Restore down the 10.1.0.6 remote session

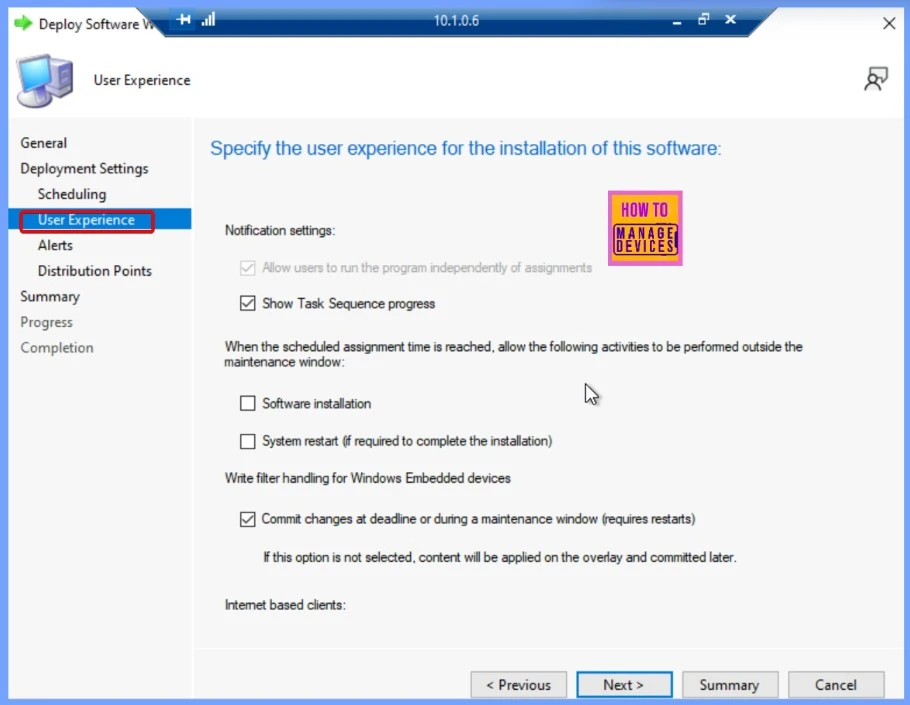tap(703, 20)
